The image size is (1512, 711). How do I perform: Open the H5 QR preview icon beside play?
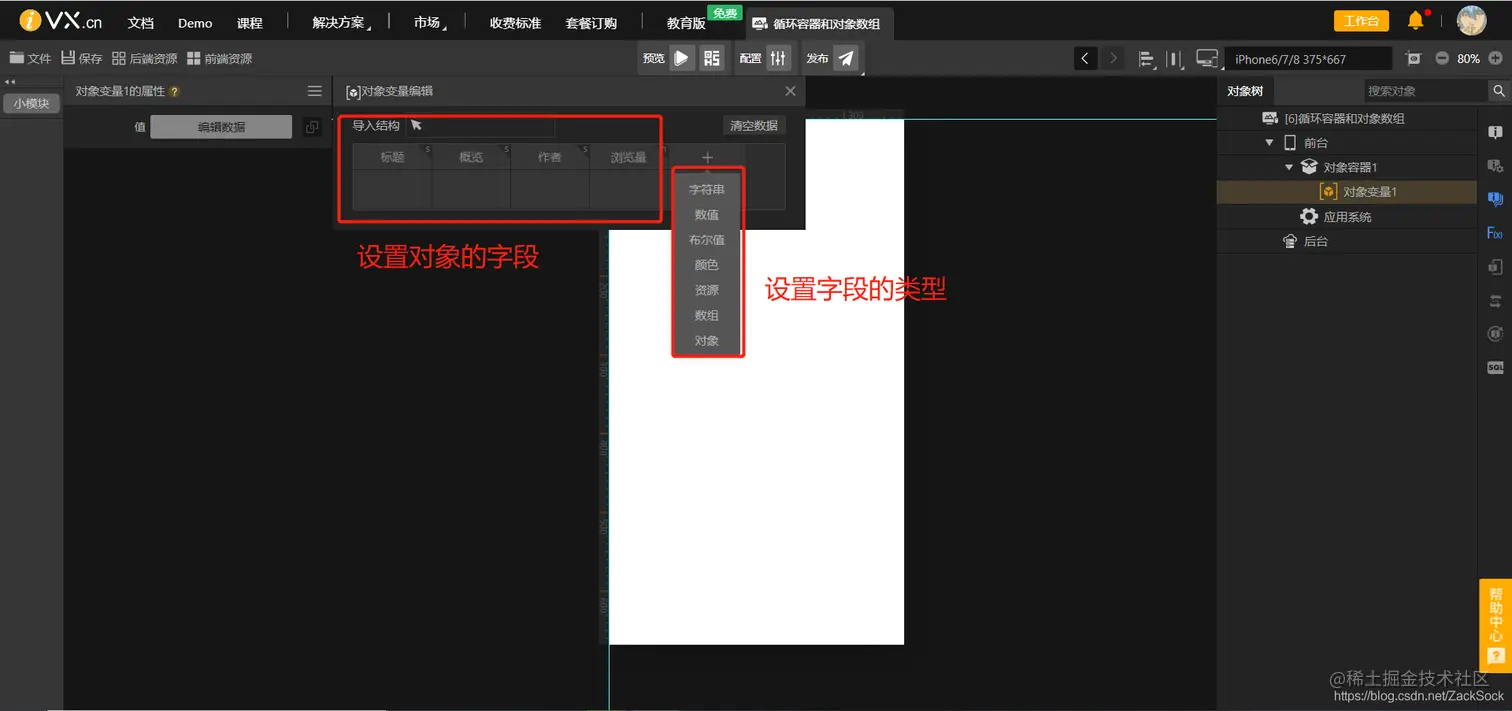(712, 58)
